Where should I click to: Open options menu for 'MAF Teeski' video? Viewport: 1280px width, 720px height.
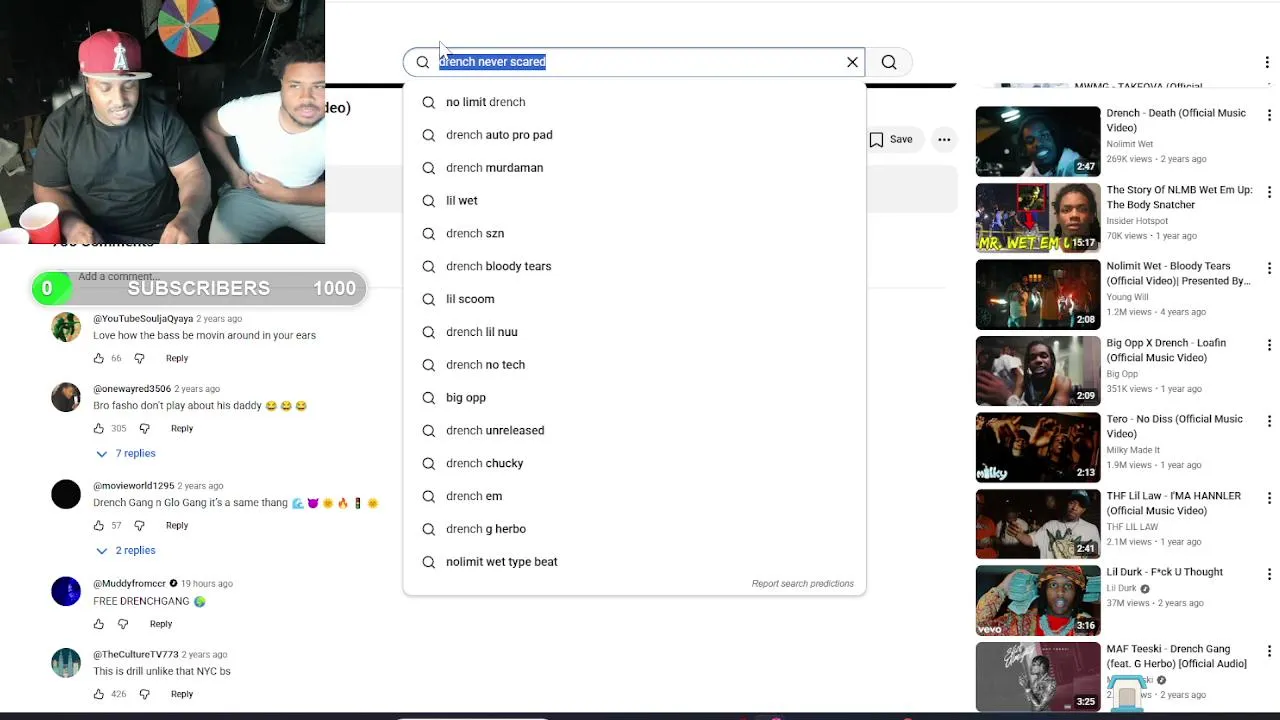1269,651
